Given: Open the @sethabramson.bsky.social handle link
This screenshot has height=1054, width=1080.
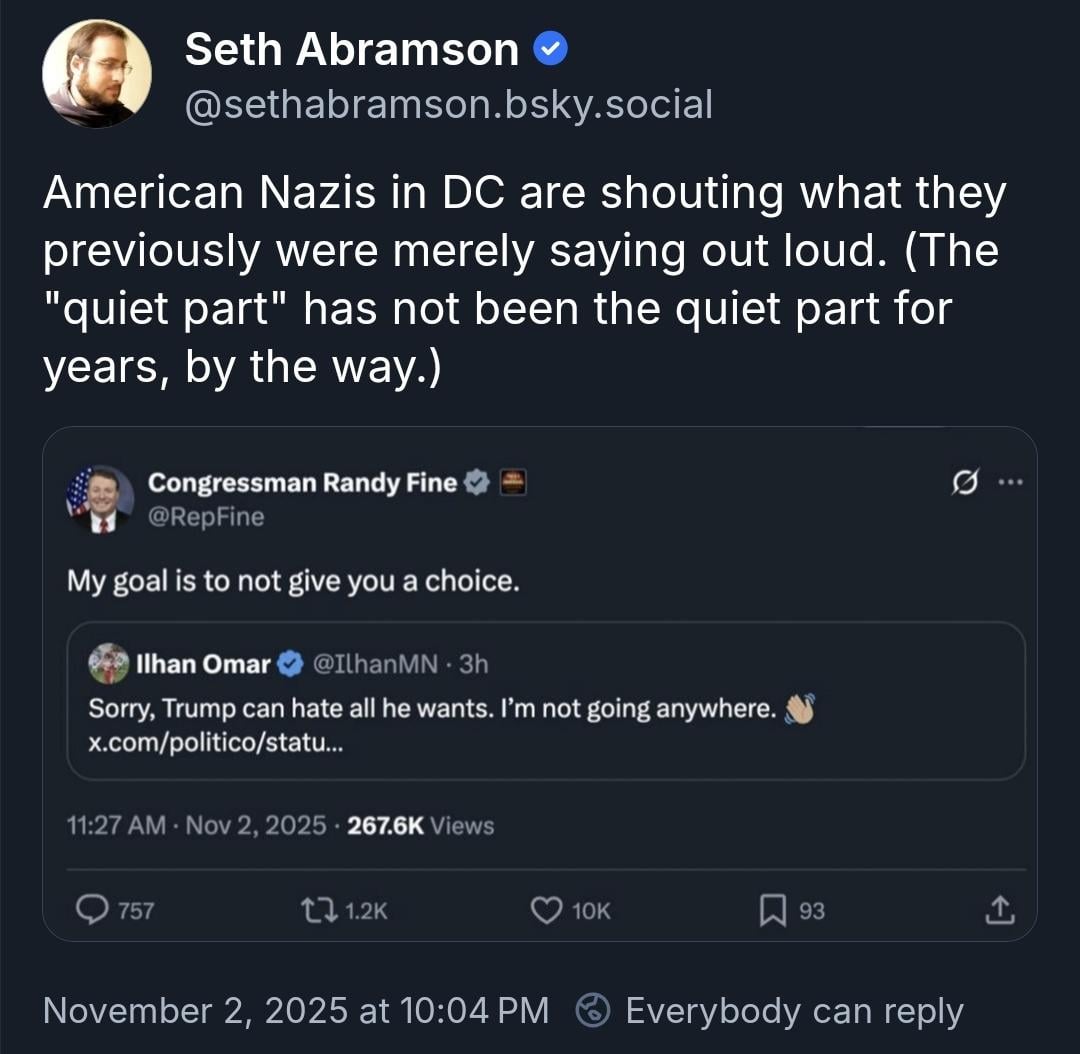Looking at the screenshot, I should coord(449,104).
